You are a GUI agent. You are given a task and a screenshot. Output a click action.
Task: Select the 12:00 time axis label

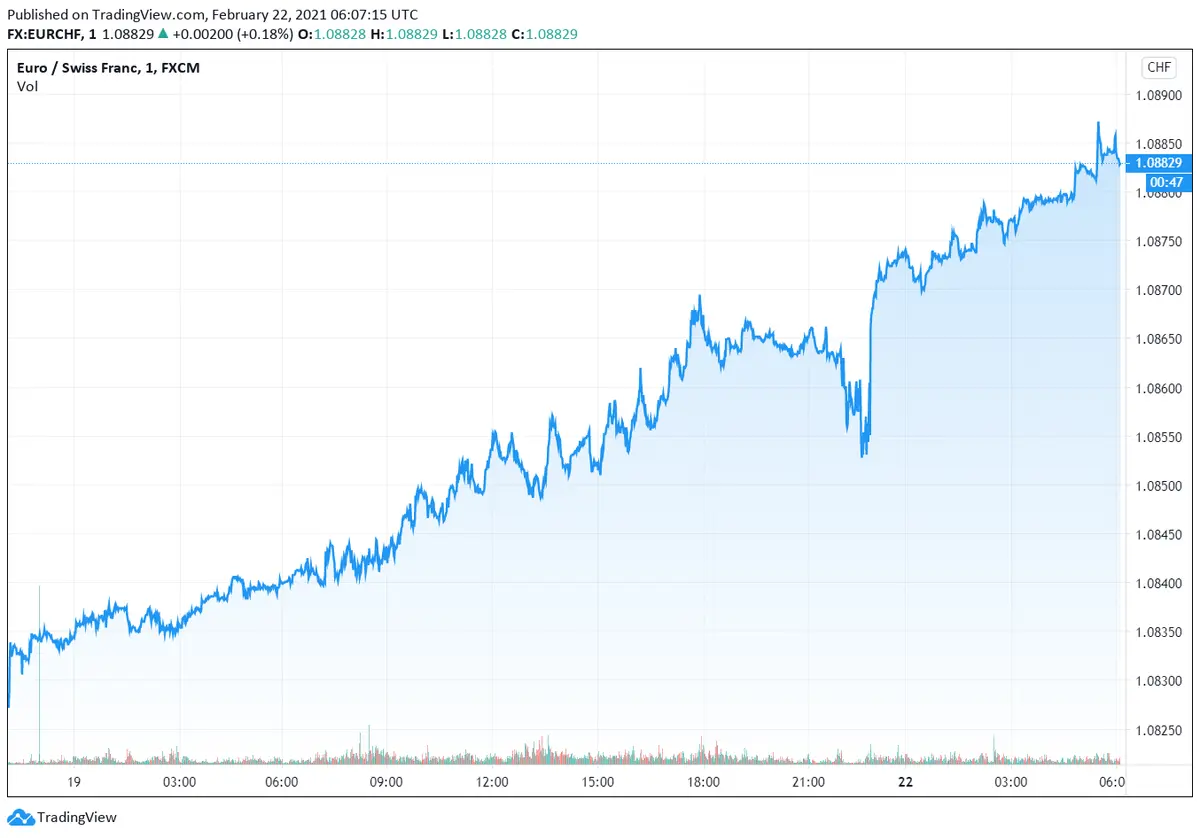point(492,781)
